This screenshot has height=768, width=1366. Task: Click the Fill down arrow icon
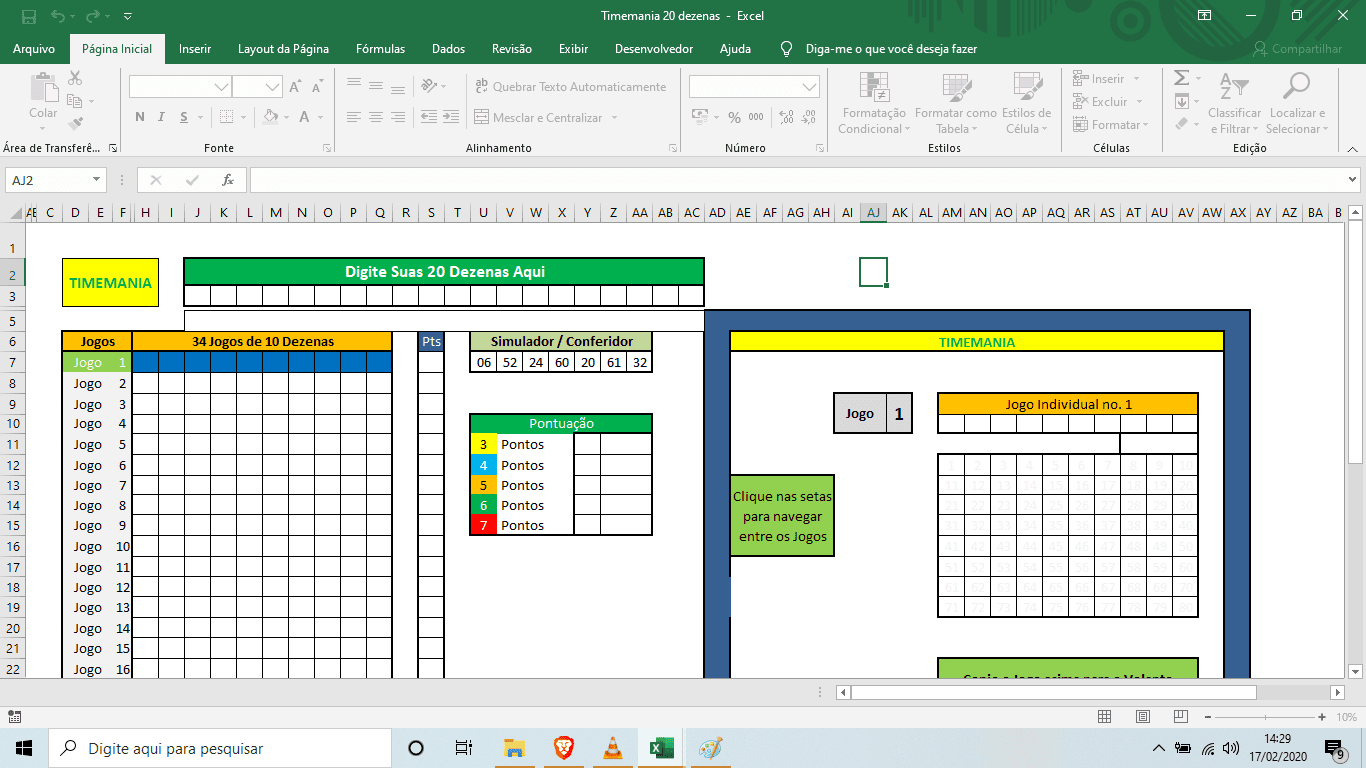point(1181,101)
